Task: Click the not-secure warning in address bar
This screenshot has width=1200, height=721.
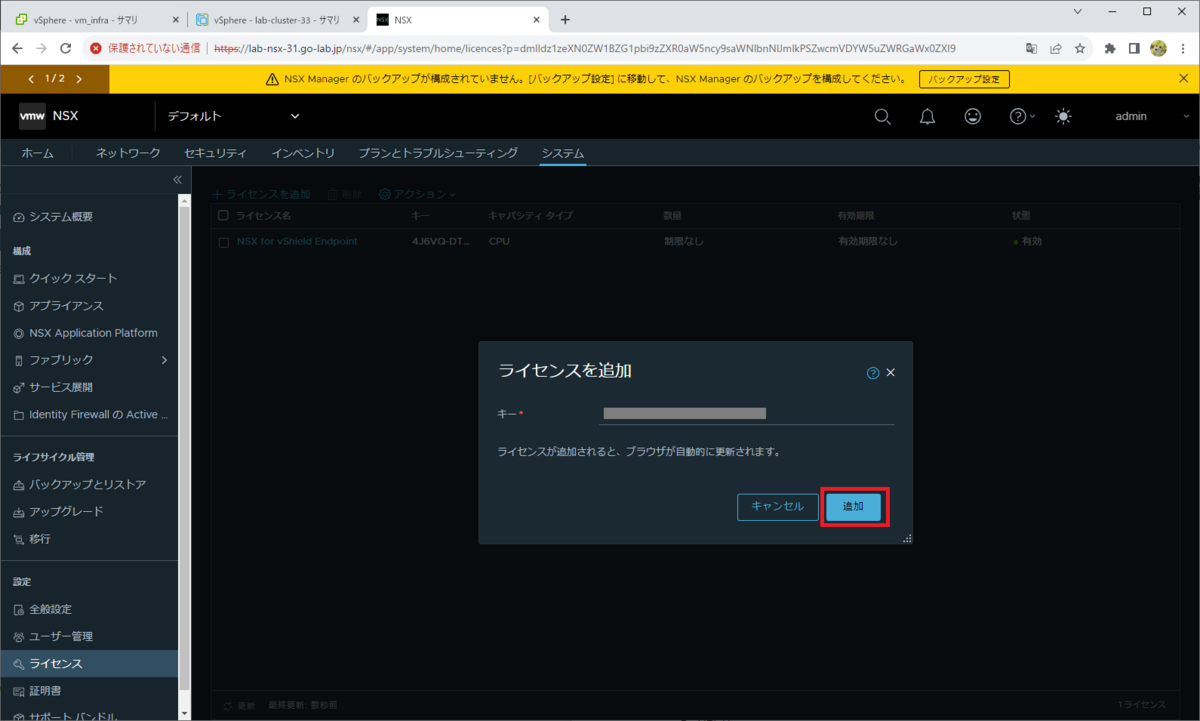Action: [145, 48]
